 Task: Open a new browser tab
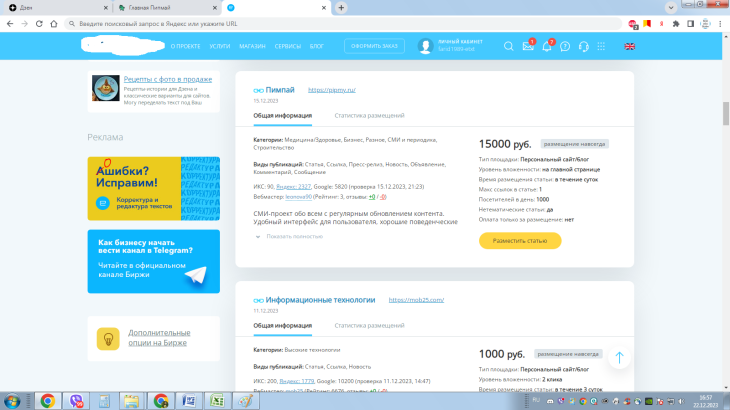pyautogui.click(x=341, y=7)
